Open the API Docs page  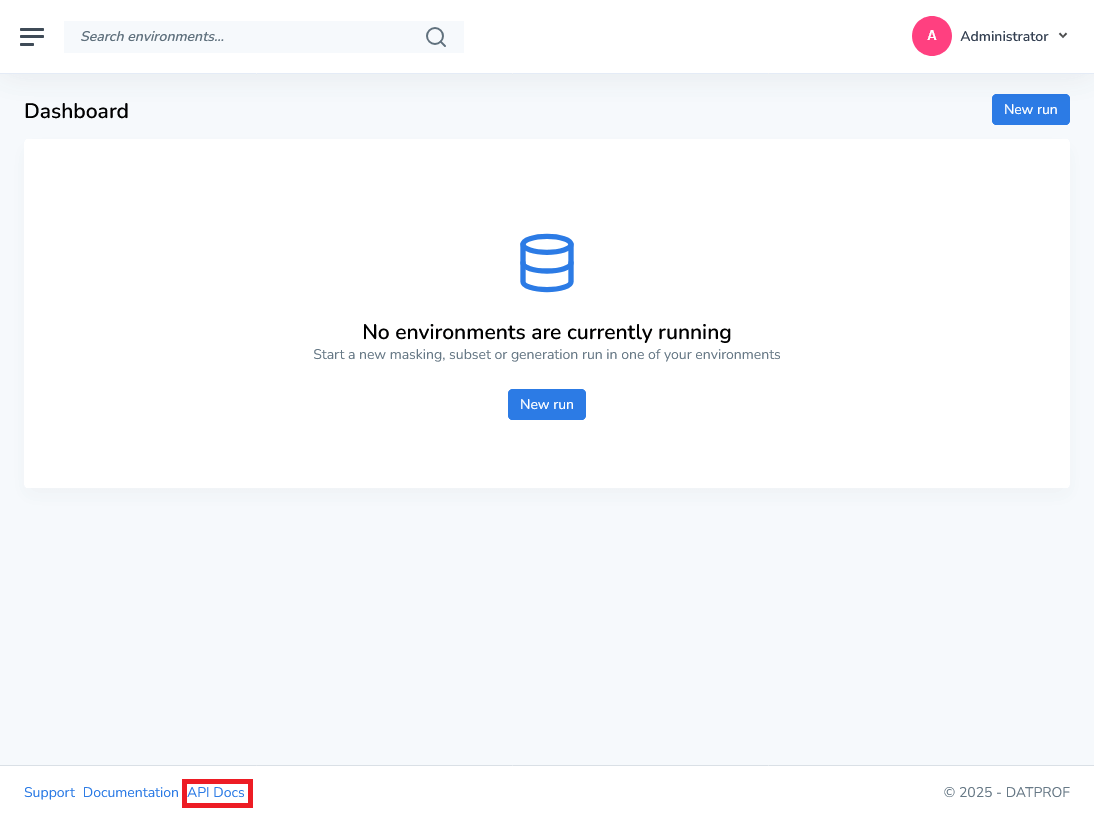coord(216,792)
